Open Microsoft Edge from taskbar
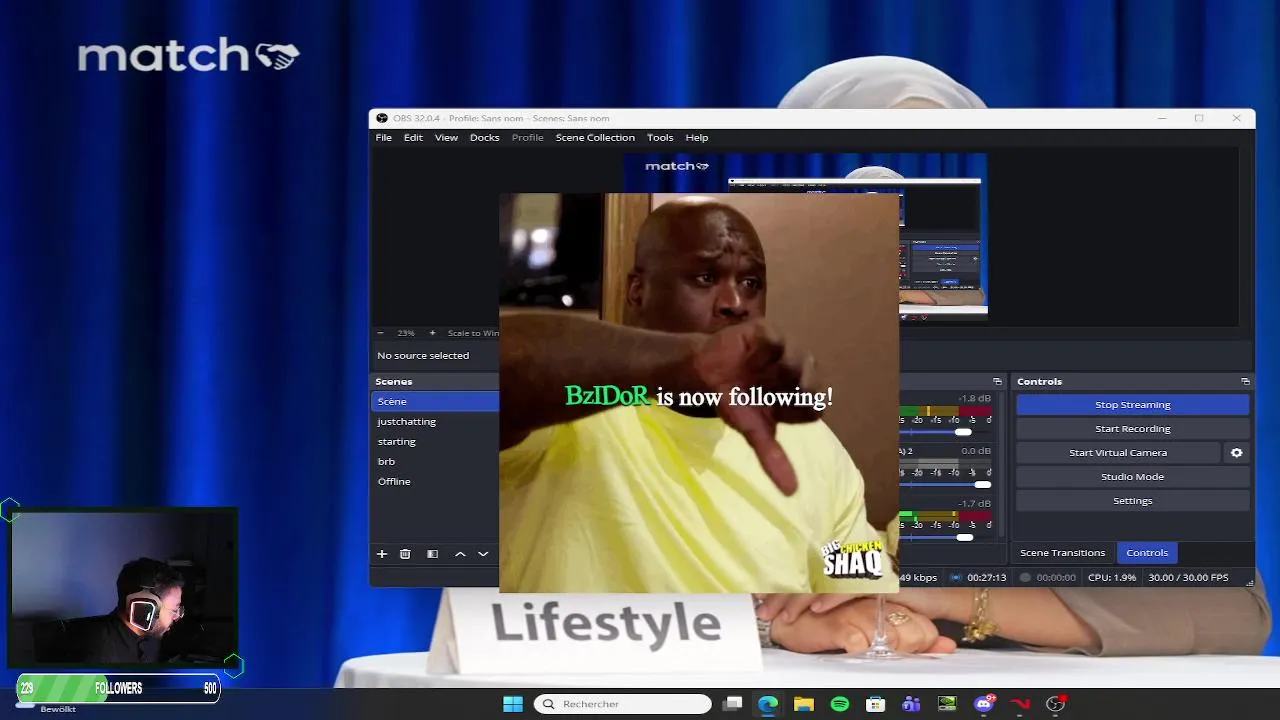Viewport: 1280px width, 720px height. point(768,704)
